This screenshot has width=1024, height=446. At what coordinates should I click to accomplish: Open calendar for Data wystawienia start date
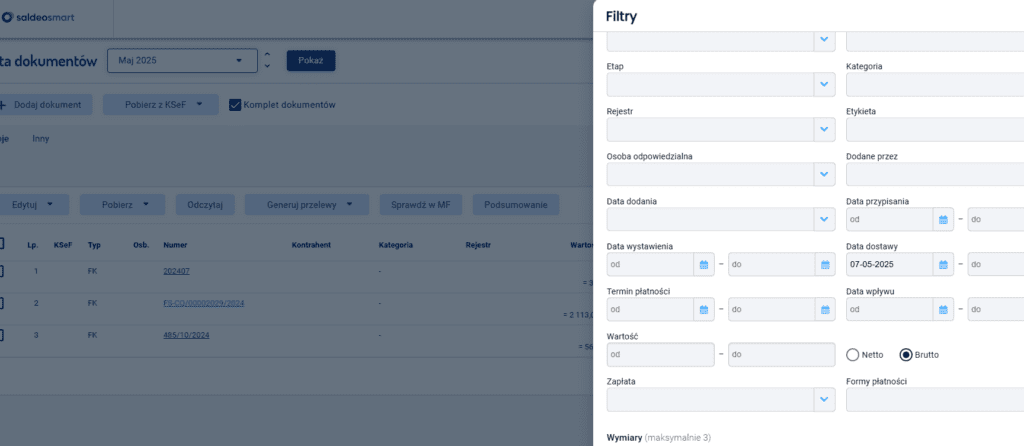[703, 265]
